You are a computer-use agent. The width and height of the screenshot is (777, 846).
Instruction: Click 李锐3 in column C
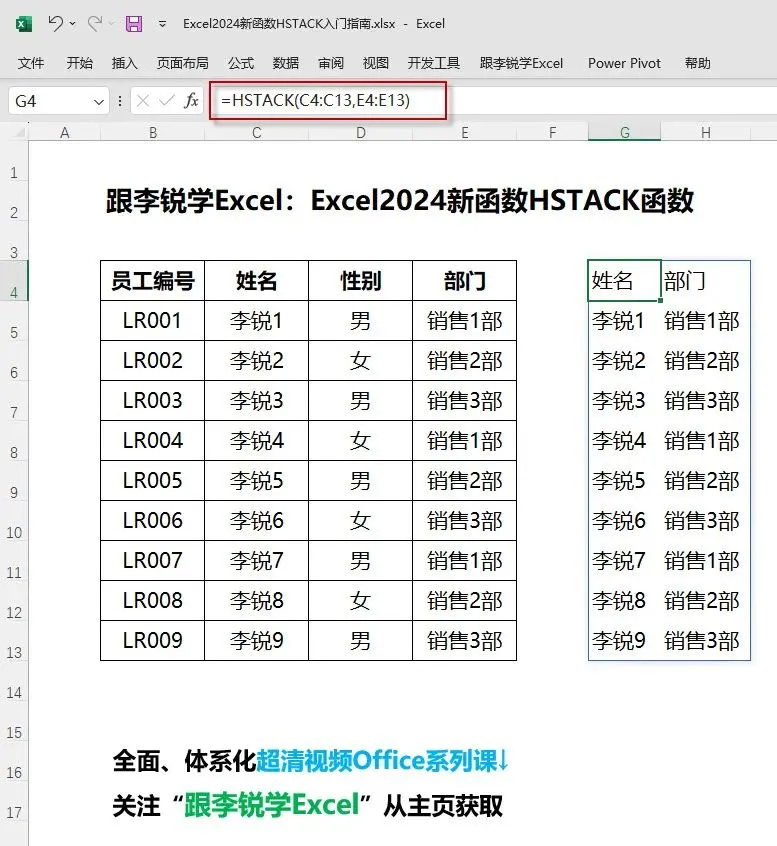click(257, 400)
